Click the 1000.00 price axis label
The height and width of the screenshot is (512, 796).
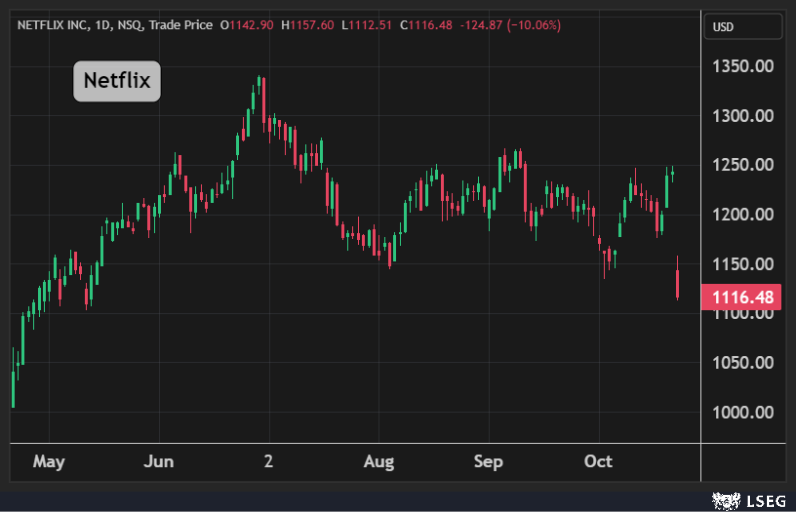(x=743, y=412)
